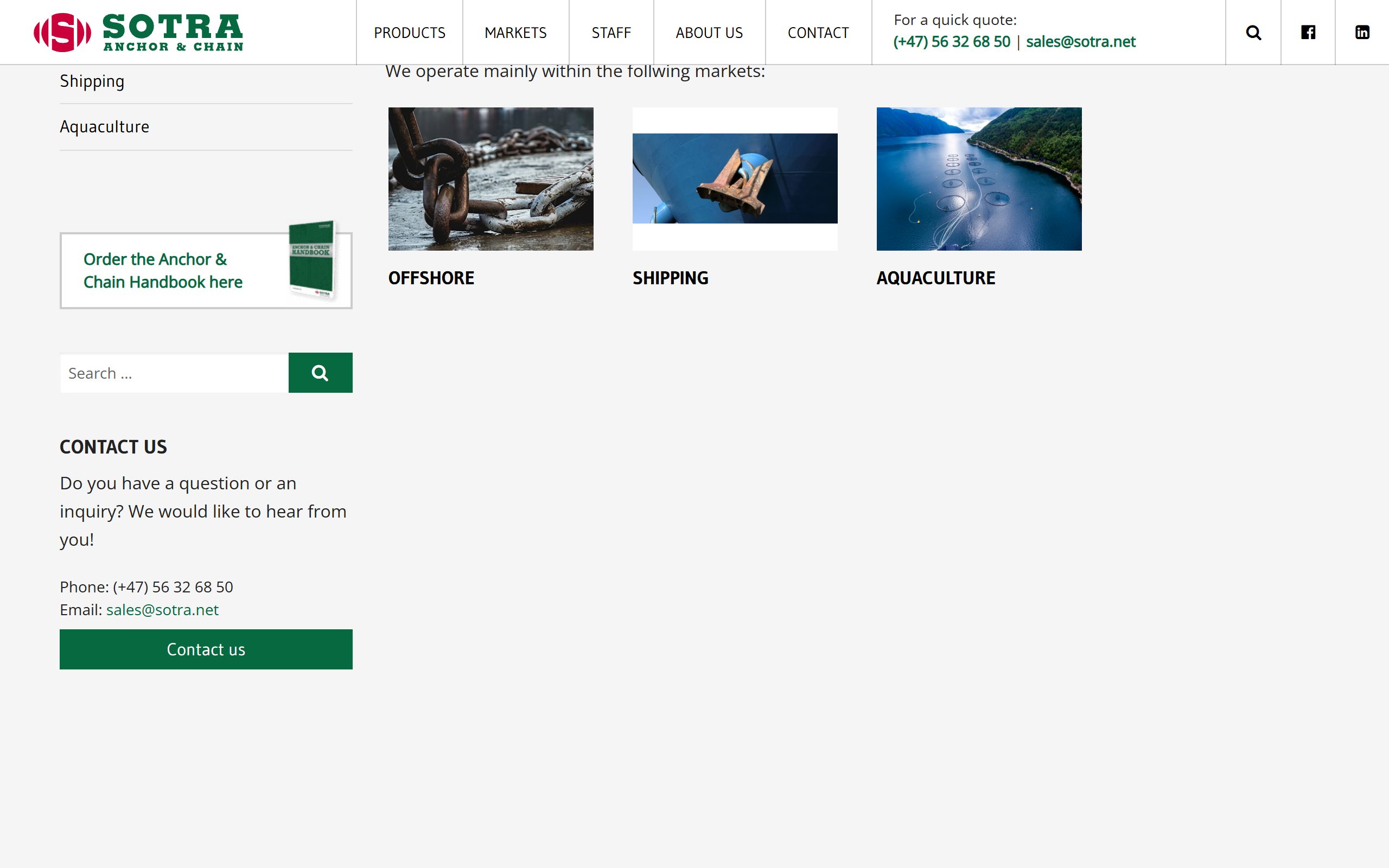Submit search with green magnifier button
This screenshot has width=1389, height=868.
point(320,373)
